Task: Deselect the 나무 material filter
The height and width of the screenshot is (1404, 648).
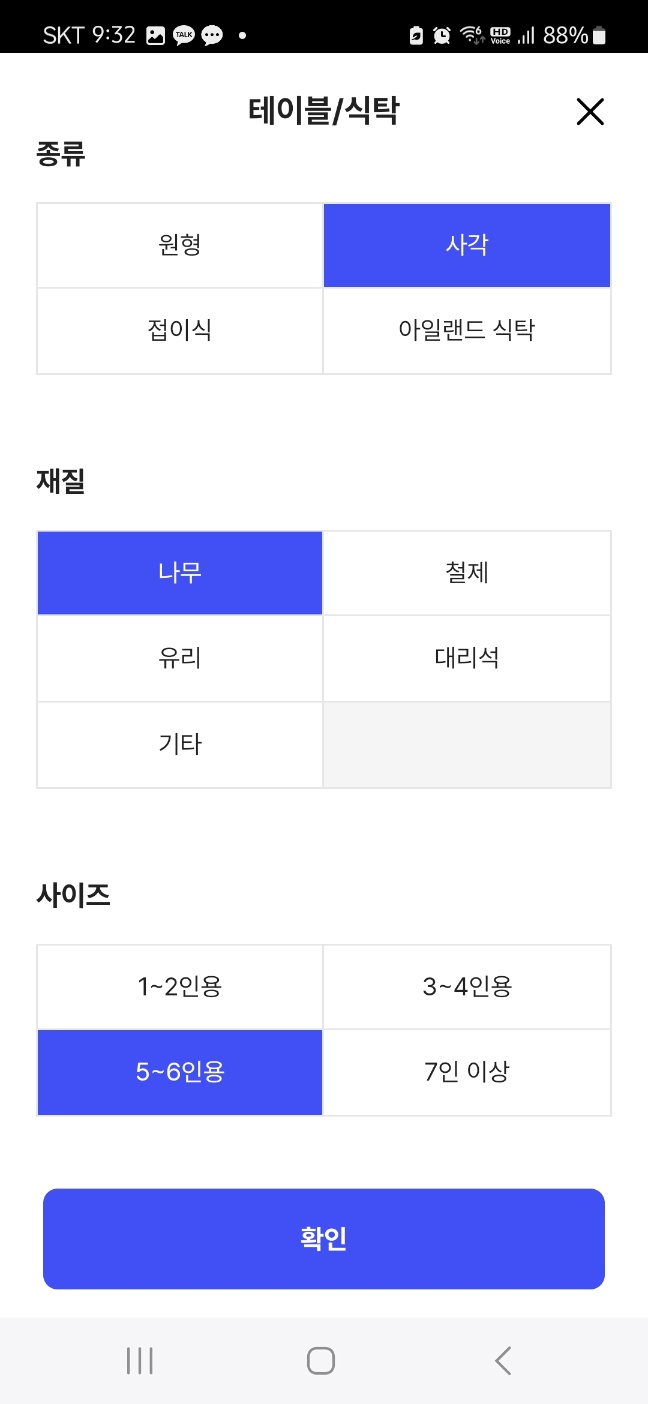Action: [180, 572]
